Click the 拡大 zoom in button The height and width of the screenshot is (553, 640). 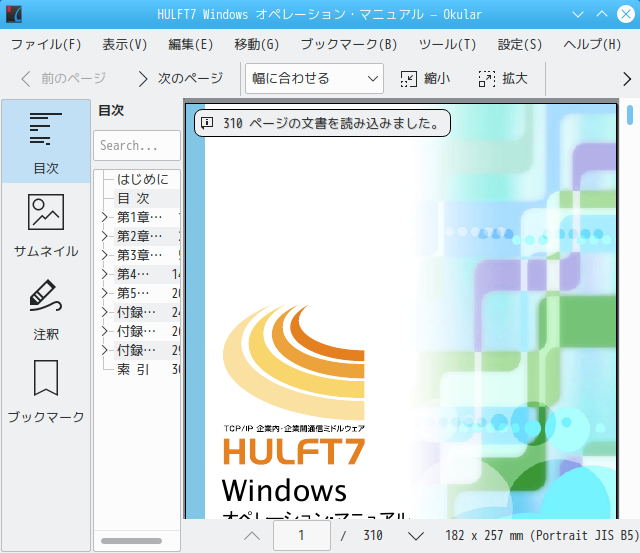(x=503, y=78)
